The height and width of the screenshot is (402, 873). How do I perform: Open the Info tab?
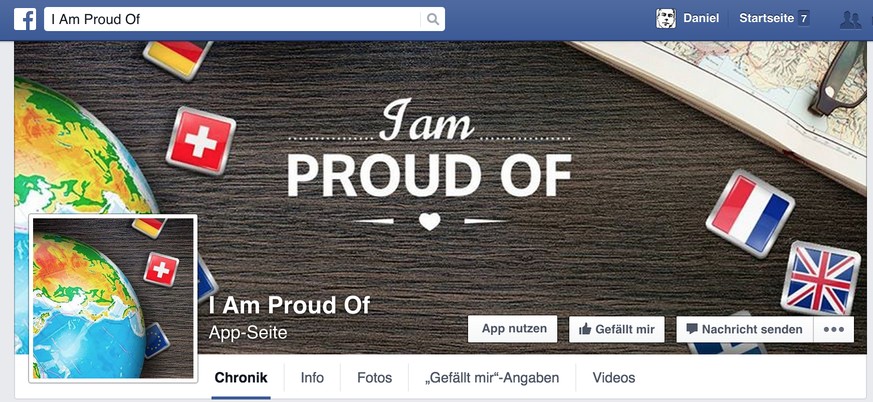tap(312, 378)
